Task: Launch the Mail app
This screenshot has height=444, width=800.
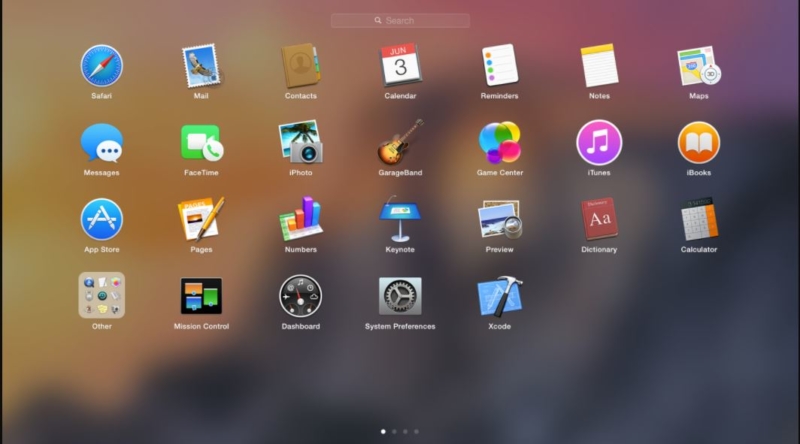Action: pyautogui.click(x=201, y=66)
